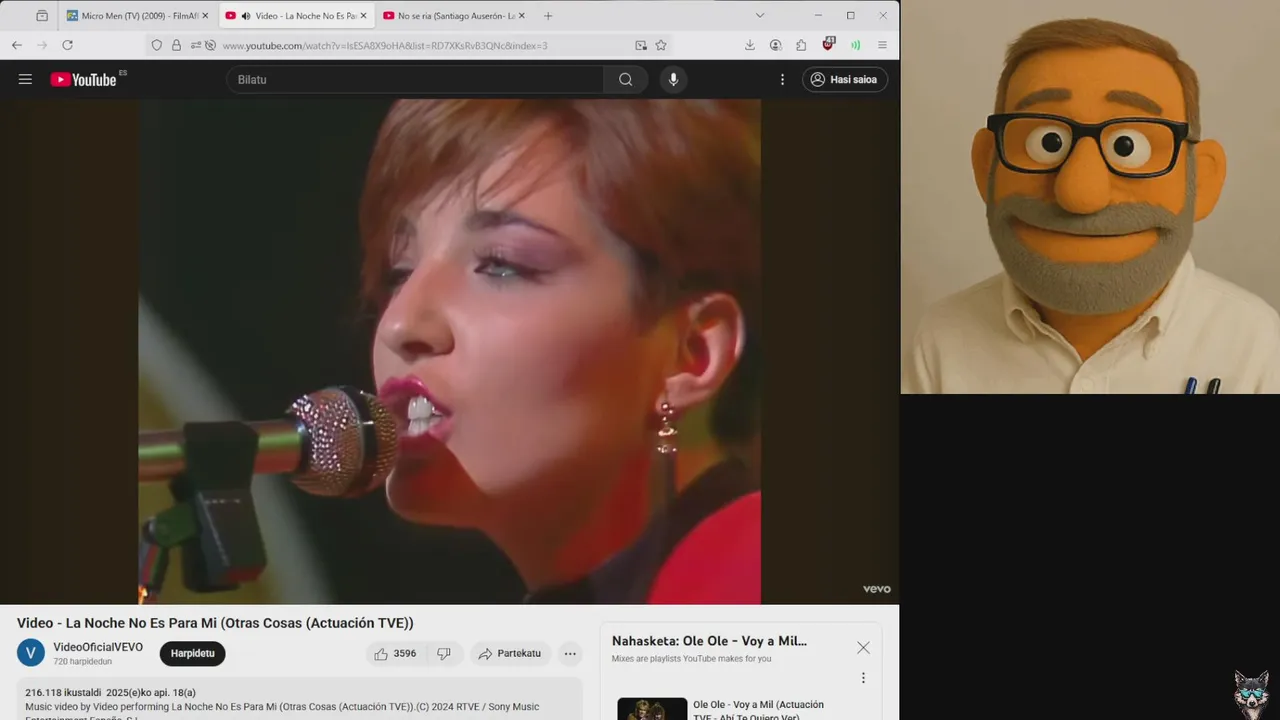Start voice search with microphone icon
The image size is (1280, 720).
[x=673, y=79]
